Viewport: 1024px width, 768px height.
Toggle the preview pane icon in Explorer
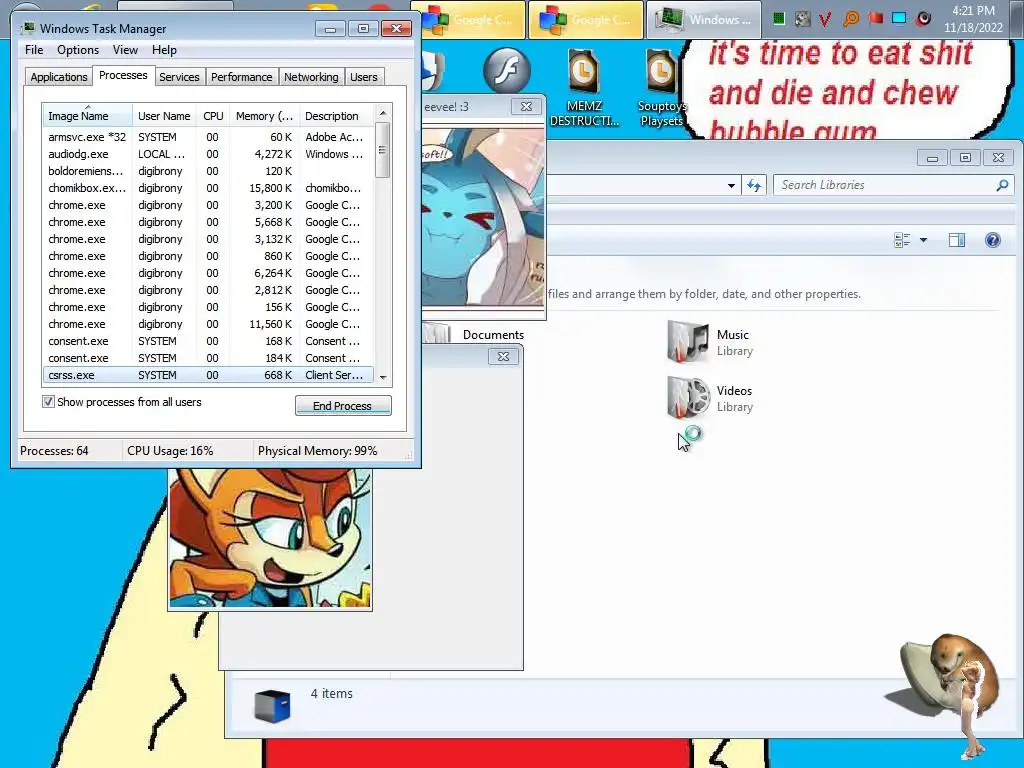pos(957,240)
